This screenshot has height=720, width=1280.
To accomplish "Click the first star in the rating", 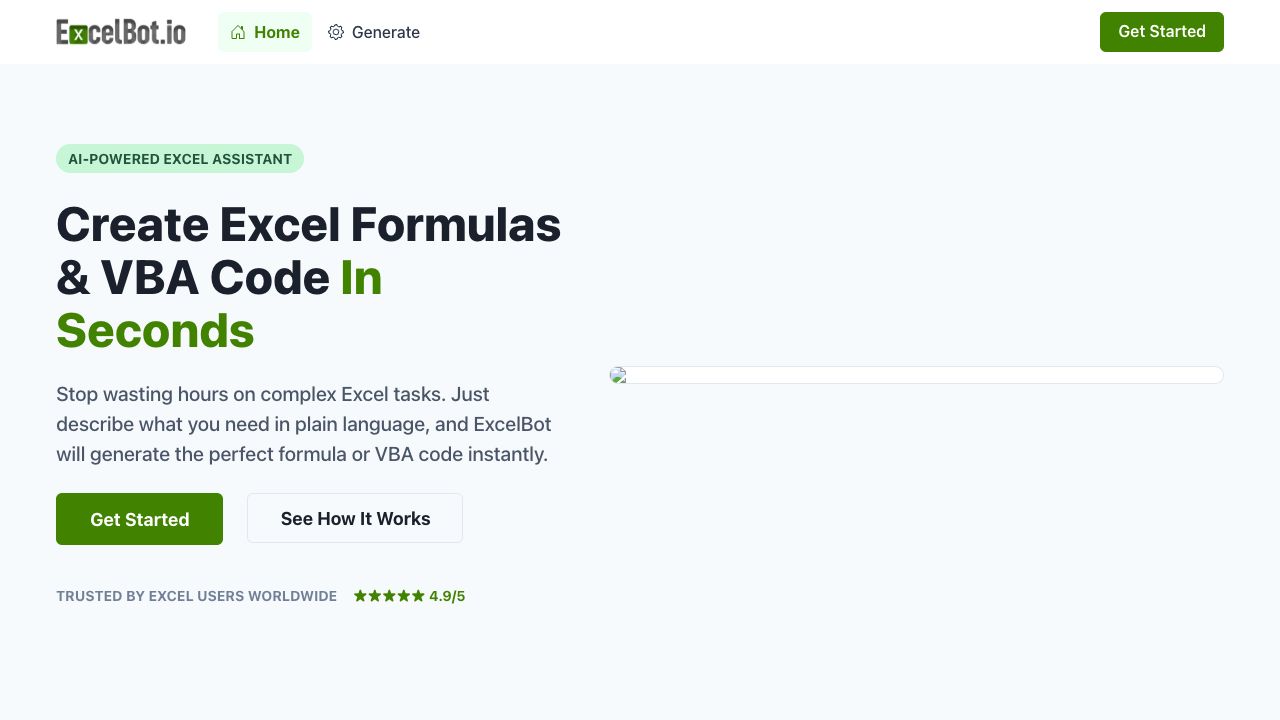I will (x=360, y=596).
